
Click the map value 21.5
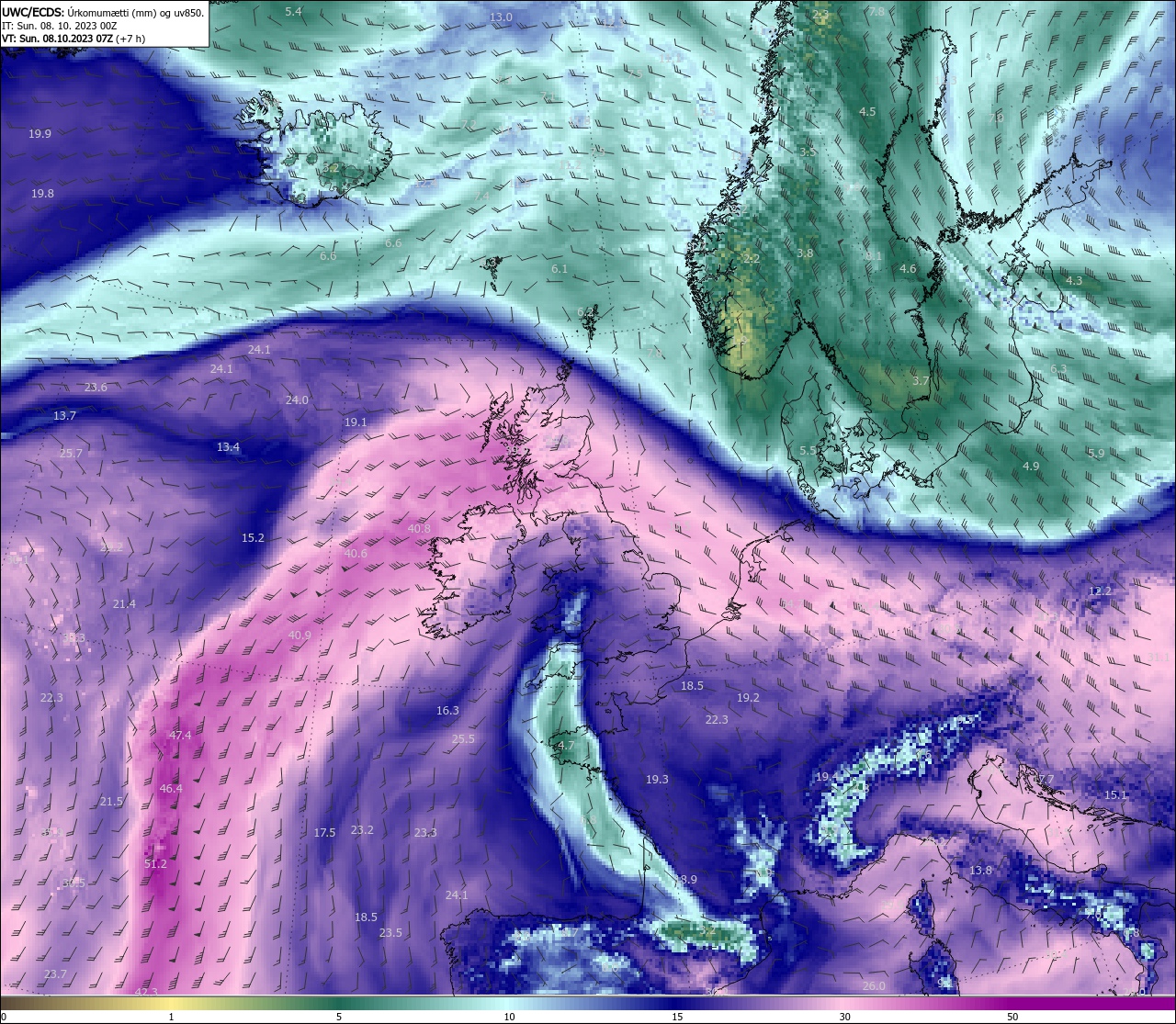111,801
